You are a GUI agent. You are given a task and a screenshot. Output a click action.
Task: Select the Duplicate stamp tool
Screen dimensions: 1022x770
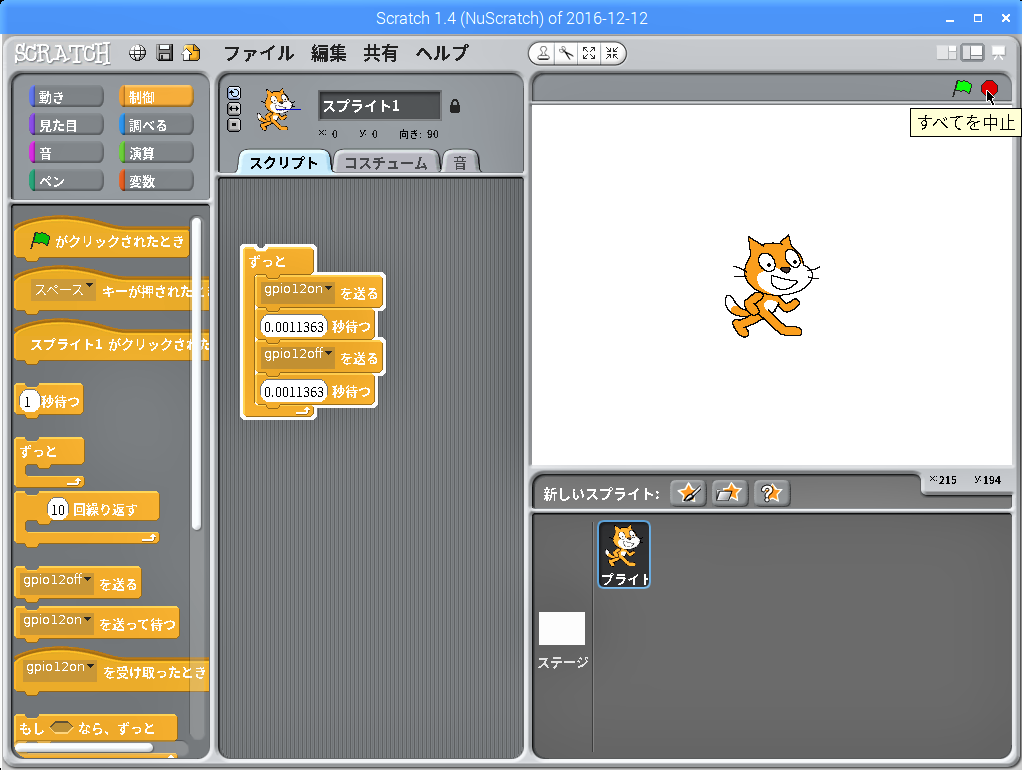pos(543,53)
